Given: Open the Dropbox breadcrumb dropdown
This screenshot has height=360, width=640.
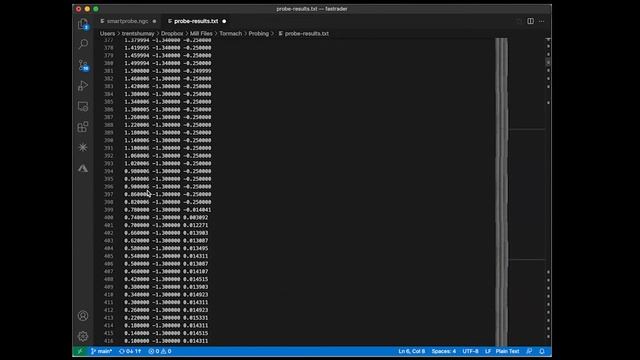Looking at the screenshot, I should point(172,33).
